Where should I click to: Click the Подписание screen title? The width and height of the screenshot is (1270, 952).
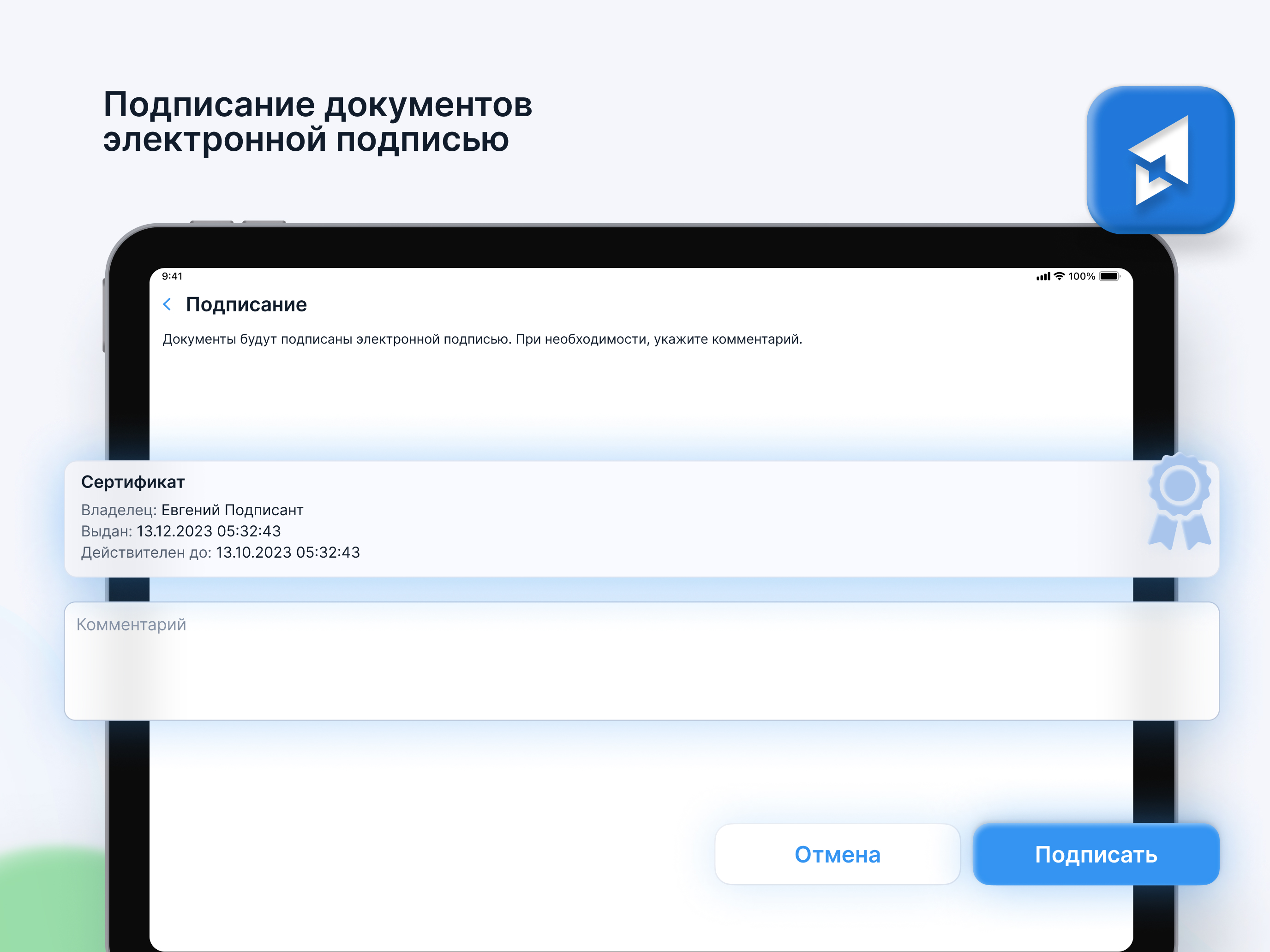point(246,305)
